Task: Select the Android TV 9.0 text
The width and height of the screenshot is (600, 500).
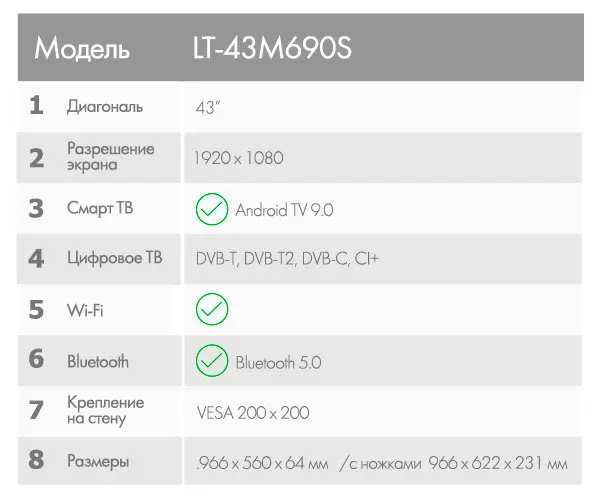Action: 284,209
